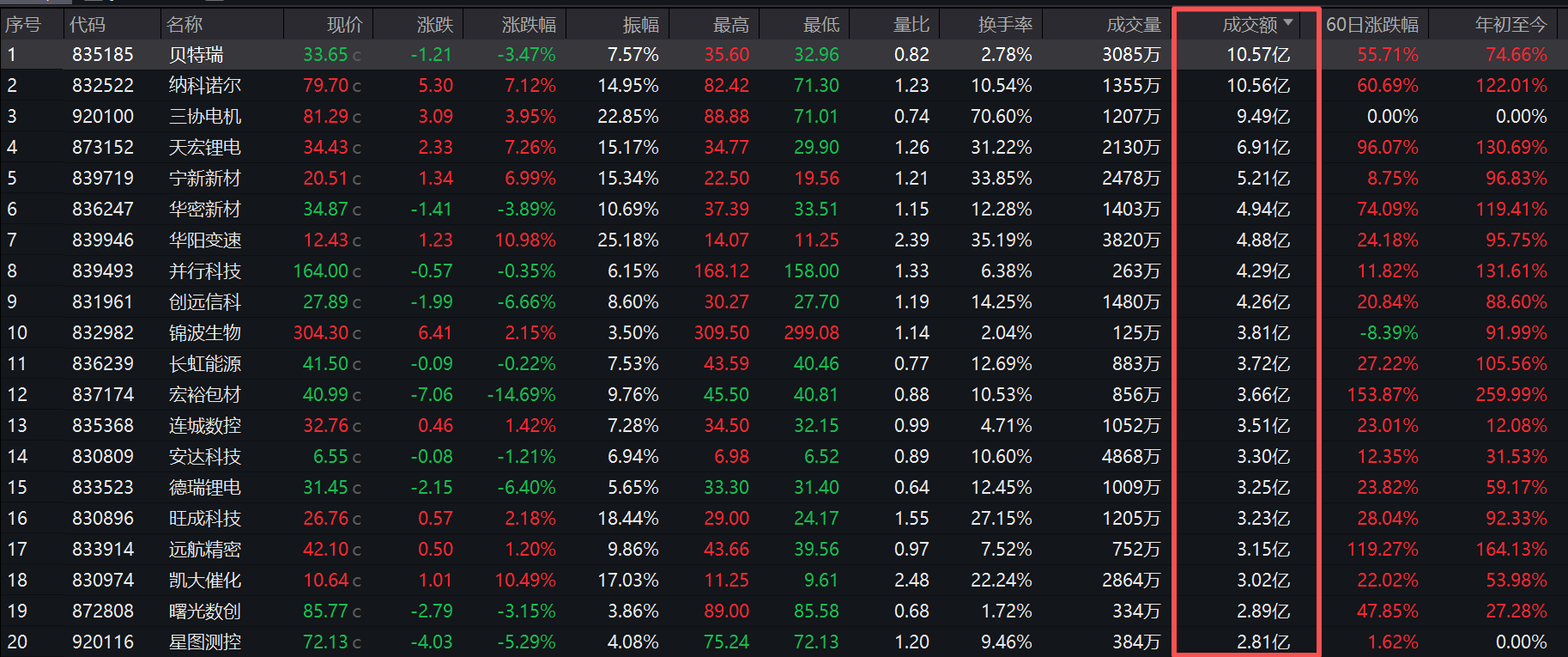
Task: Click 70.60% turnover rate of 三协电机
Action: coord(1002,117)
